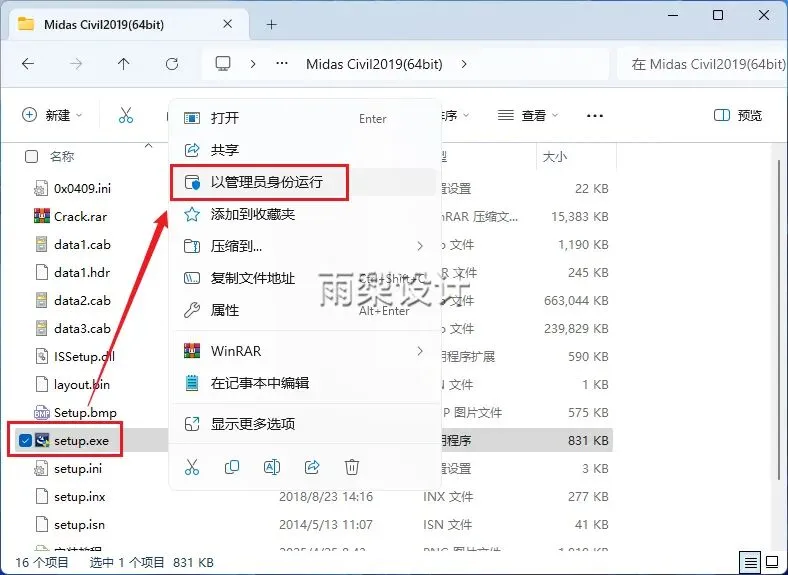Expand the breadcrumb chevron after Midas Civil2019(64bit)
The height and width of the screenshot is (575, 788).
click(x=464, y=64)
